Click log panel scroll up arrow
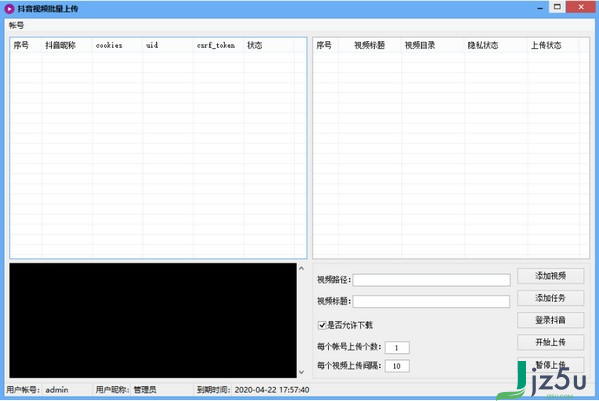 301,268
